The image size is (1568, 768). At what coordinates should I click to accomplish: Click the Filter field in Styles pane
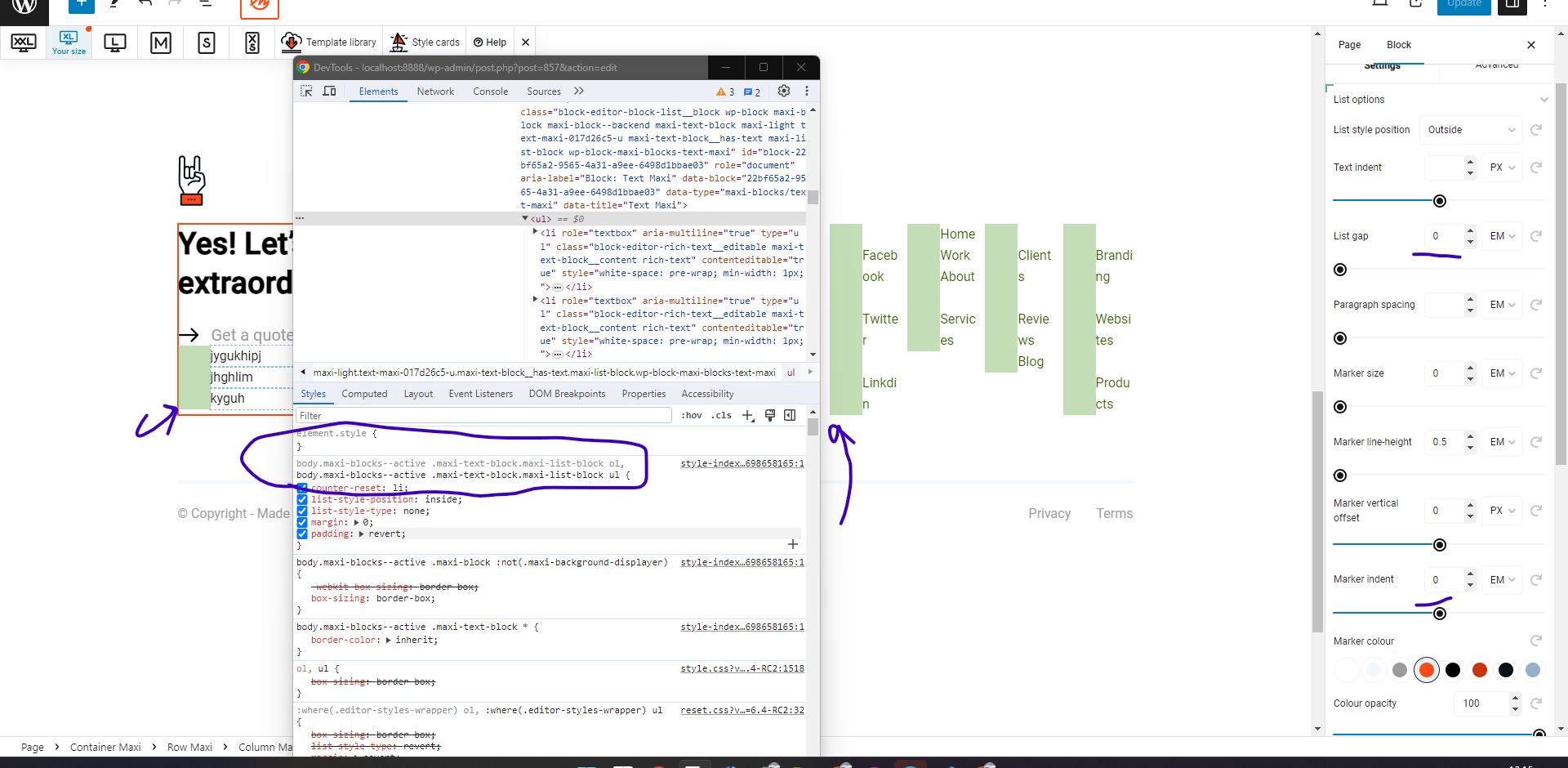[x=482, y=415]
